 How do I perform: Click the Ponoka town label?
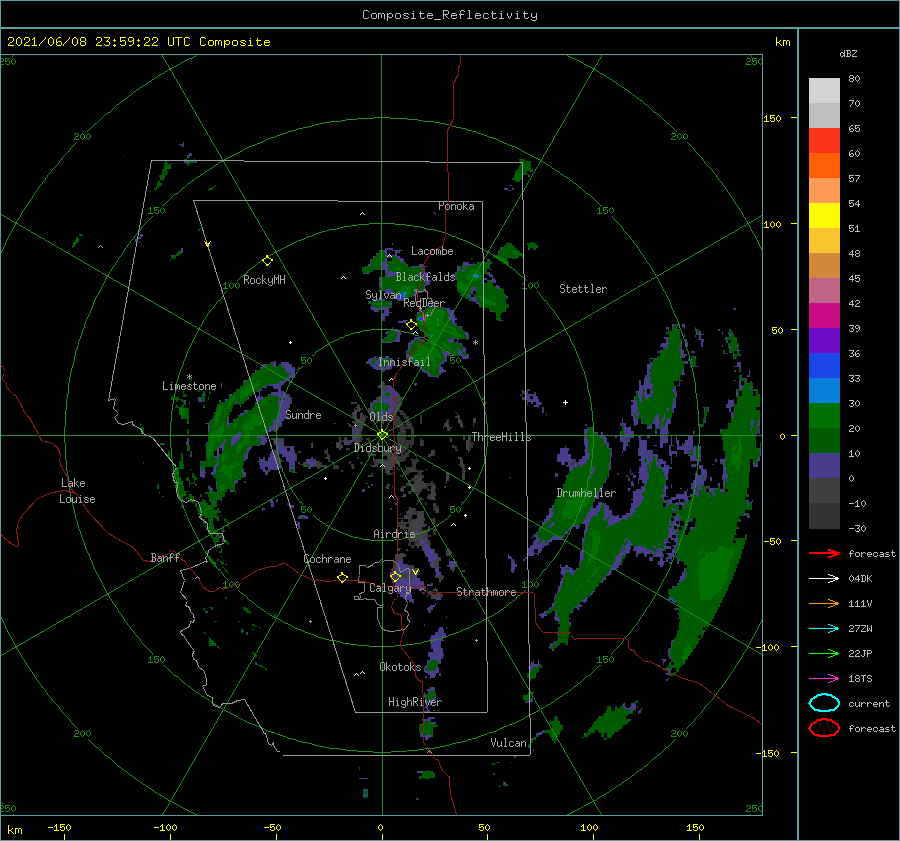click(456, 206)
